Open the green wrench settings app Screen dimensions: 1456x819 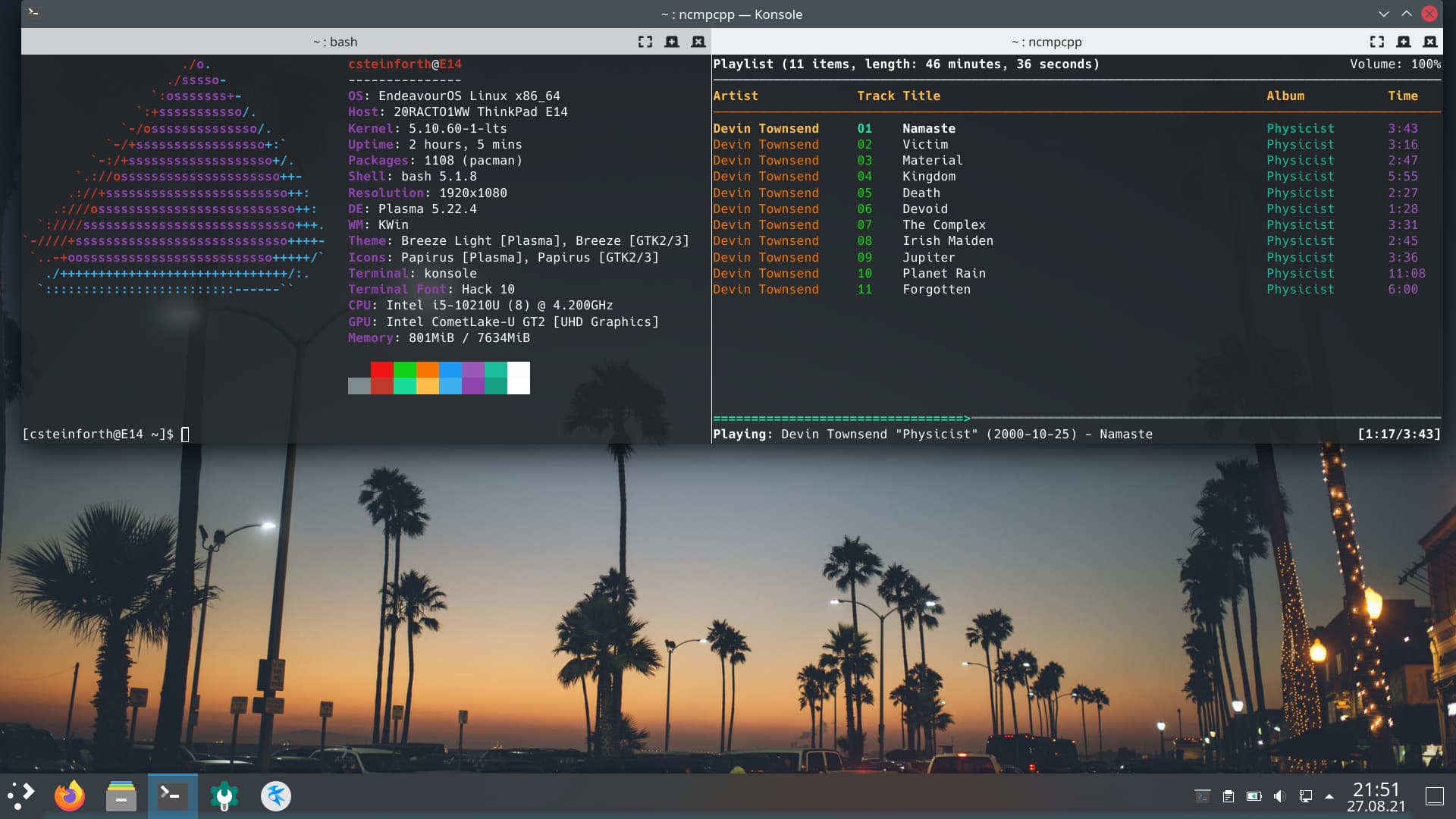coord(224,795)
